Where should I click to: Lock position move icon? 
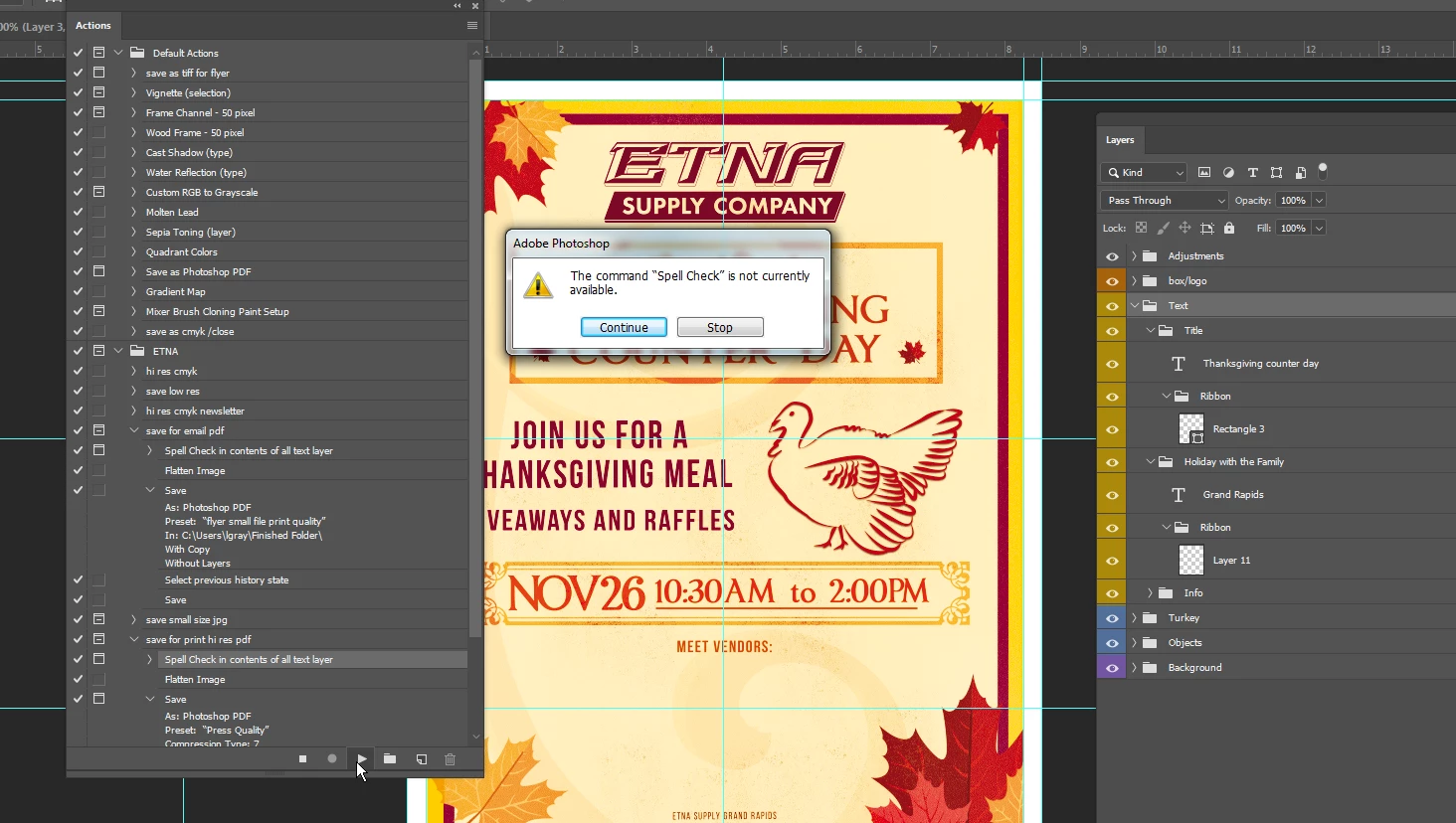coord(1184,228)
